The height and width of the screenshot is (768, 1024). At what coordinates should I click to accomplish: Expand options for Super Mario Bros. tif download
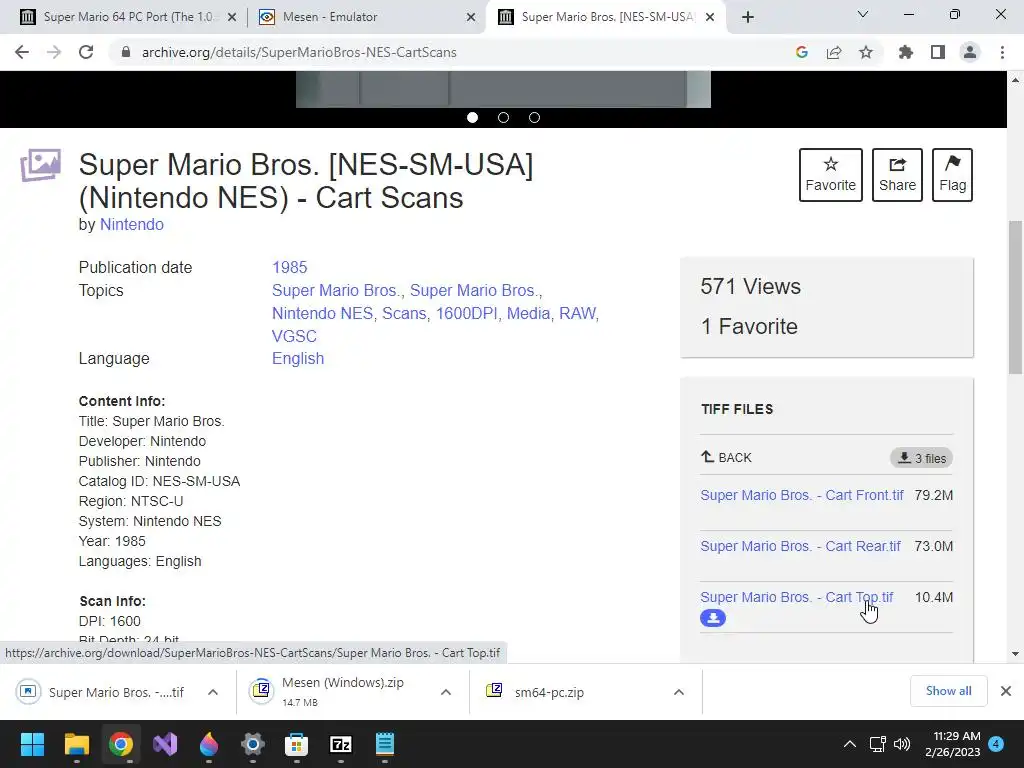[213, 692]
